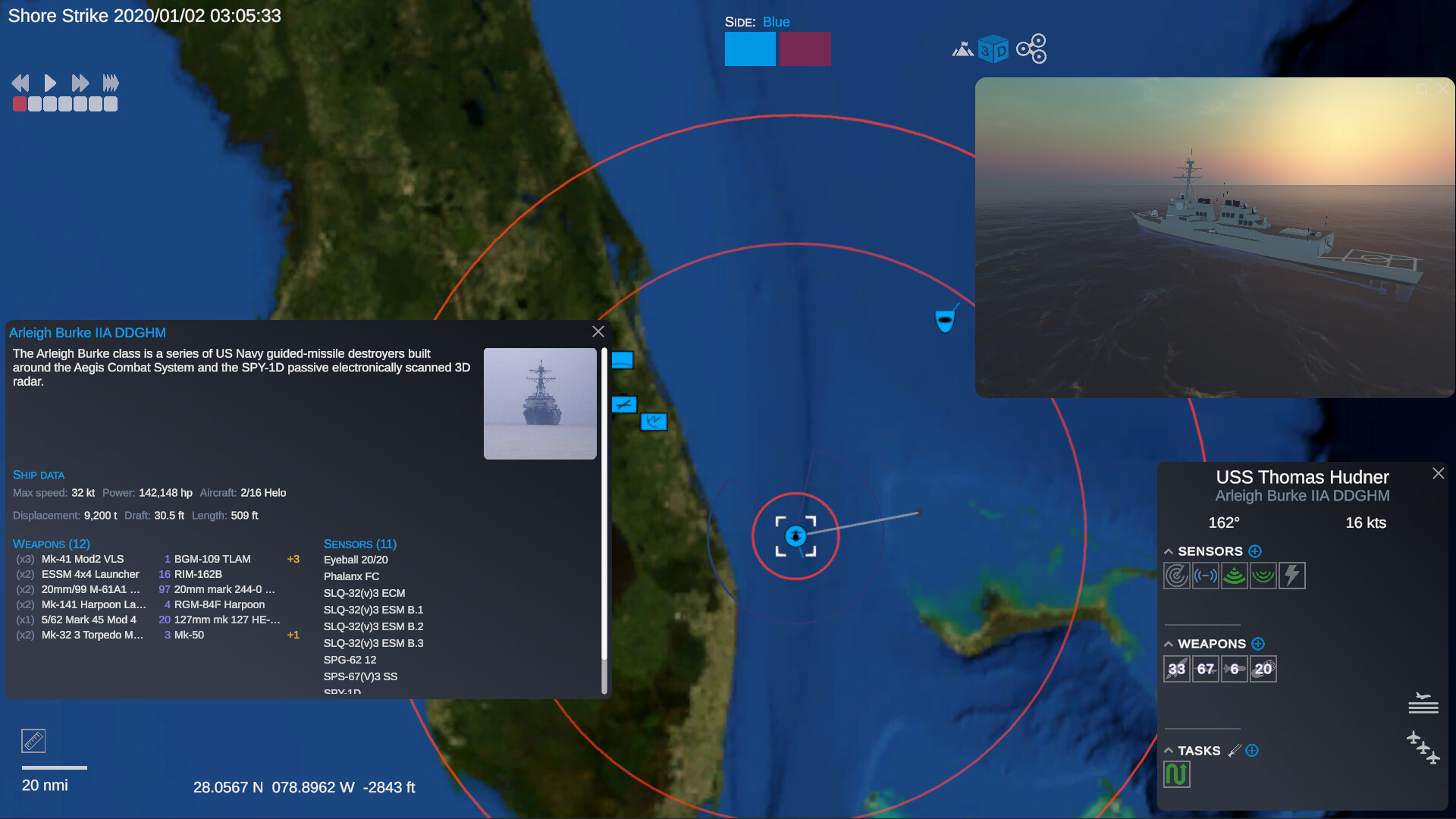Select the scenario objectives mountain-flag icon
The height and width of the screenshot is (819, 1456).
[962, 49]
